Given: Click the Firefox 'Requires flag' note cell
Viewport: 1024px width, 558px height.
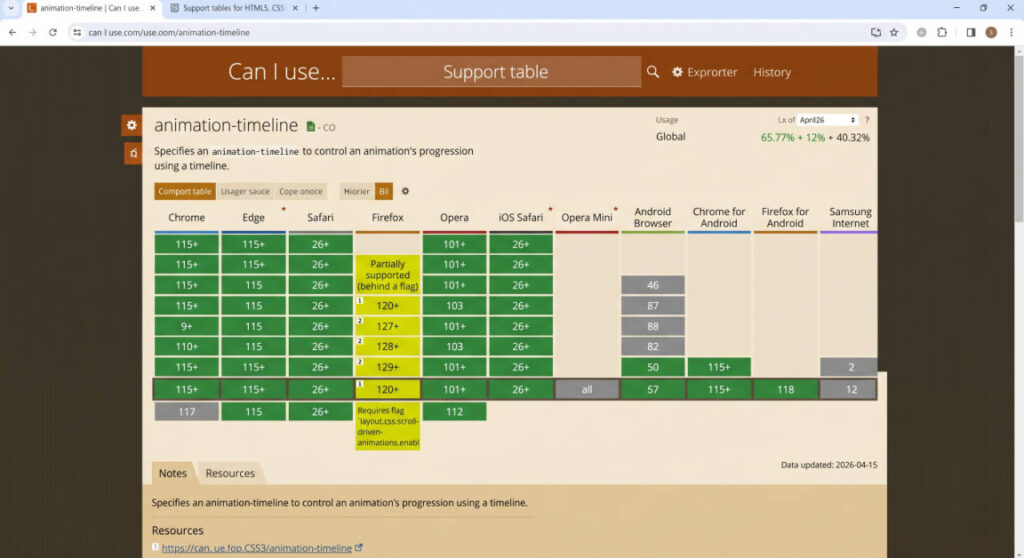Looking at the screenshot, I should pos(387,426).
